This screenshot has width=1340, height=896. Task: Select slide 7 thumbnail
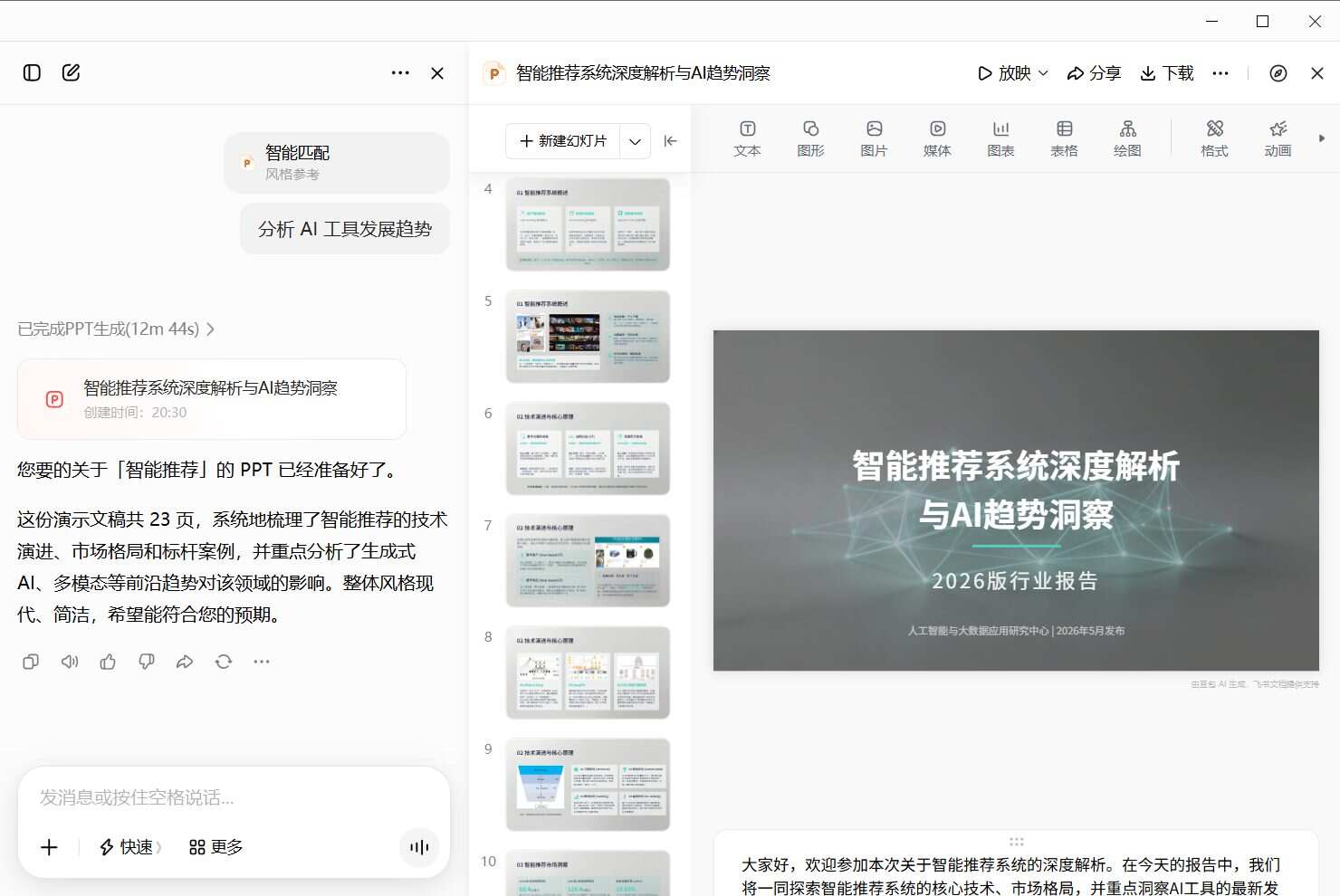(x=588, y=561)
